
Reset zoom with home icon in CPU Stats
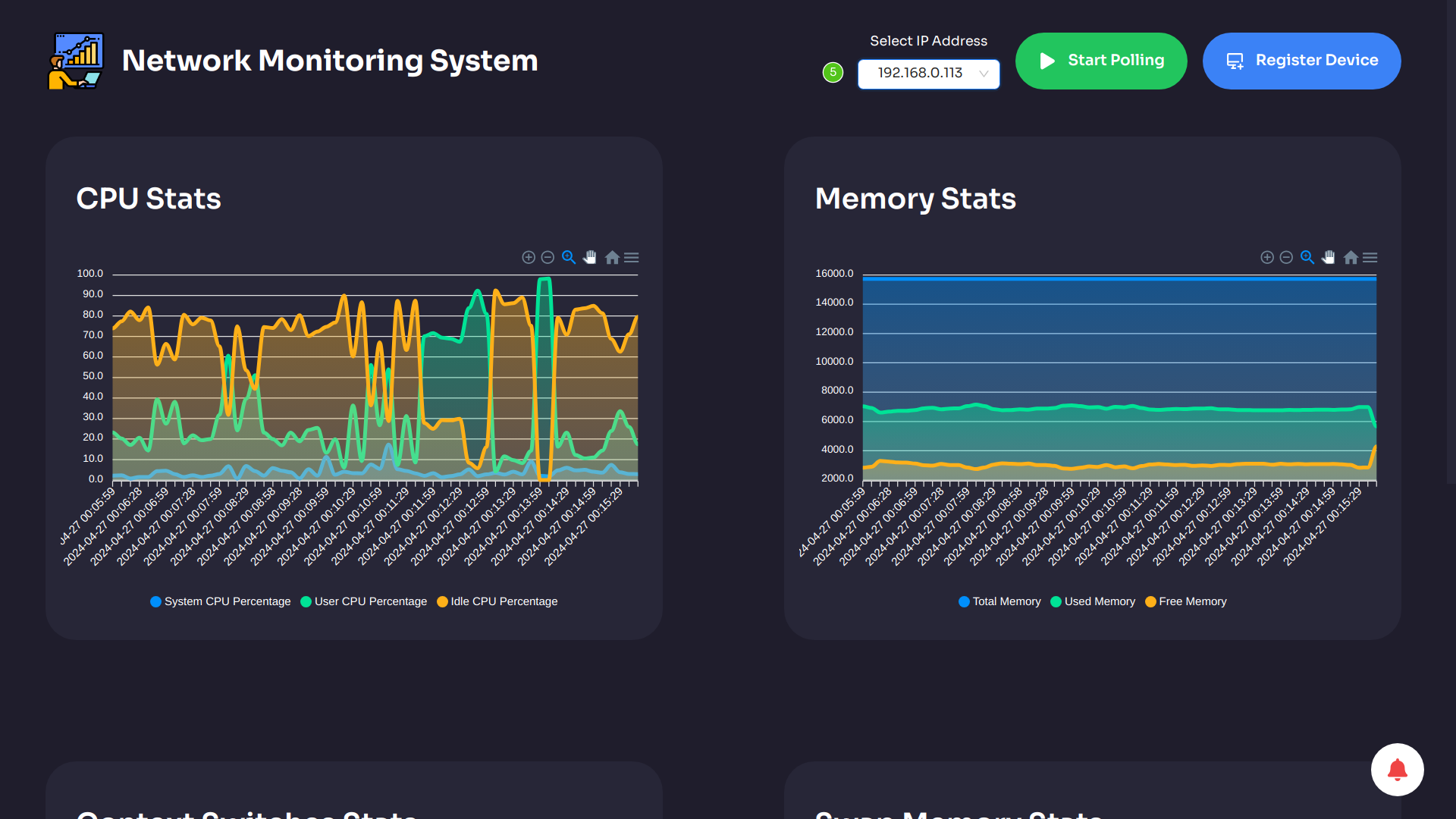(612, 258)
